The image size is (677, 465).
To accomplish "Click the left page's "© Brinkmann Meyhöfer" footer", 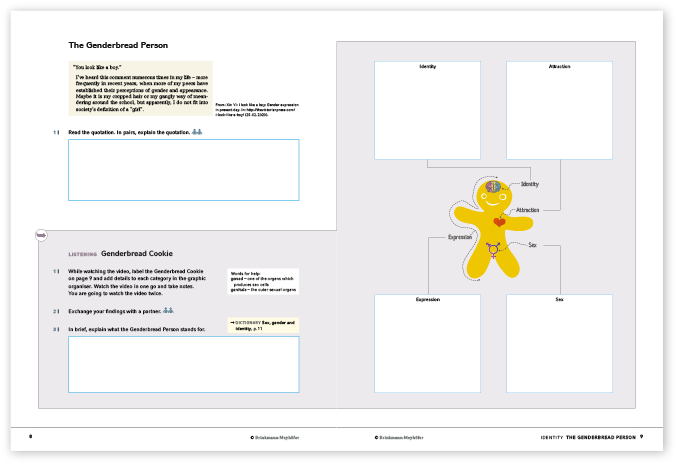I will click(x=275, y=437).
